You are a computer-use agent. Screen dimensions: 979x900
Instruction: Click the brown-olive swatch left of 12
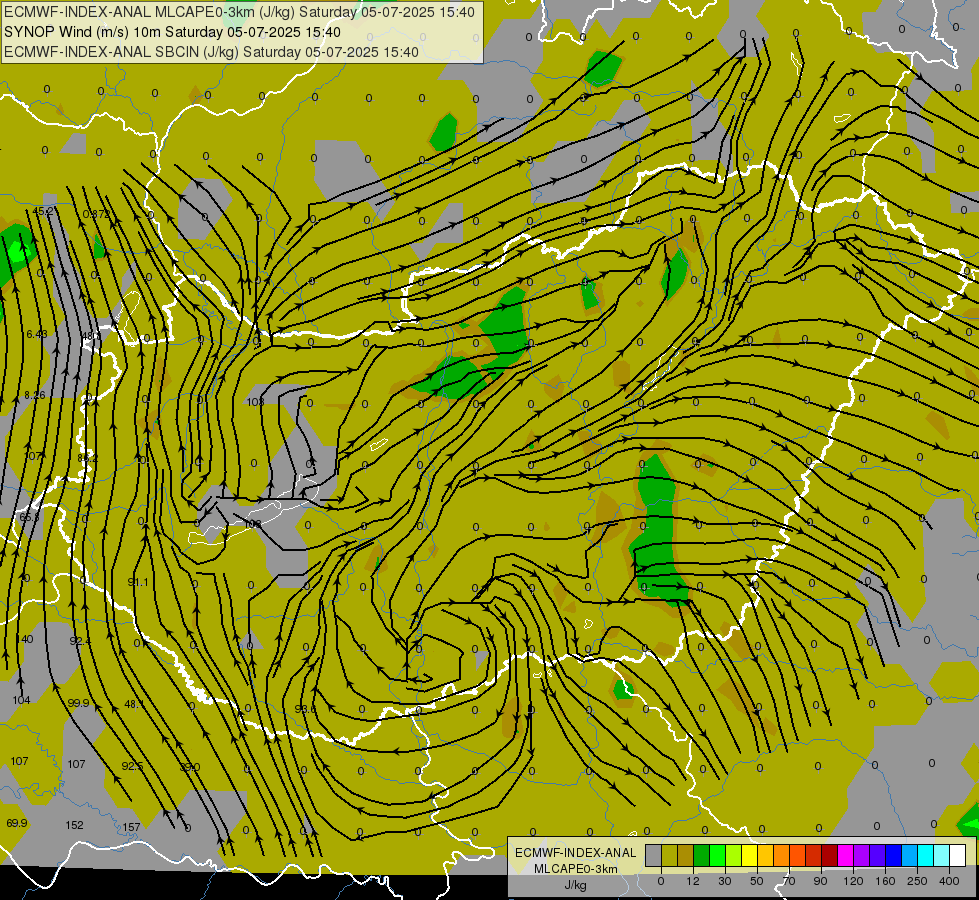pos(686,855)
